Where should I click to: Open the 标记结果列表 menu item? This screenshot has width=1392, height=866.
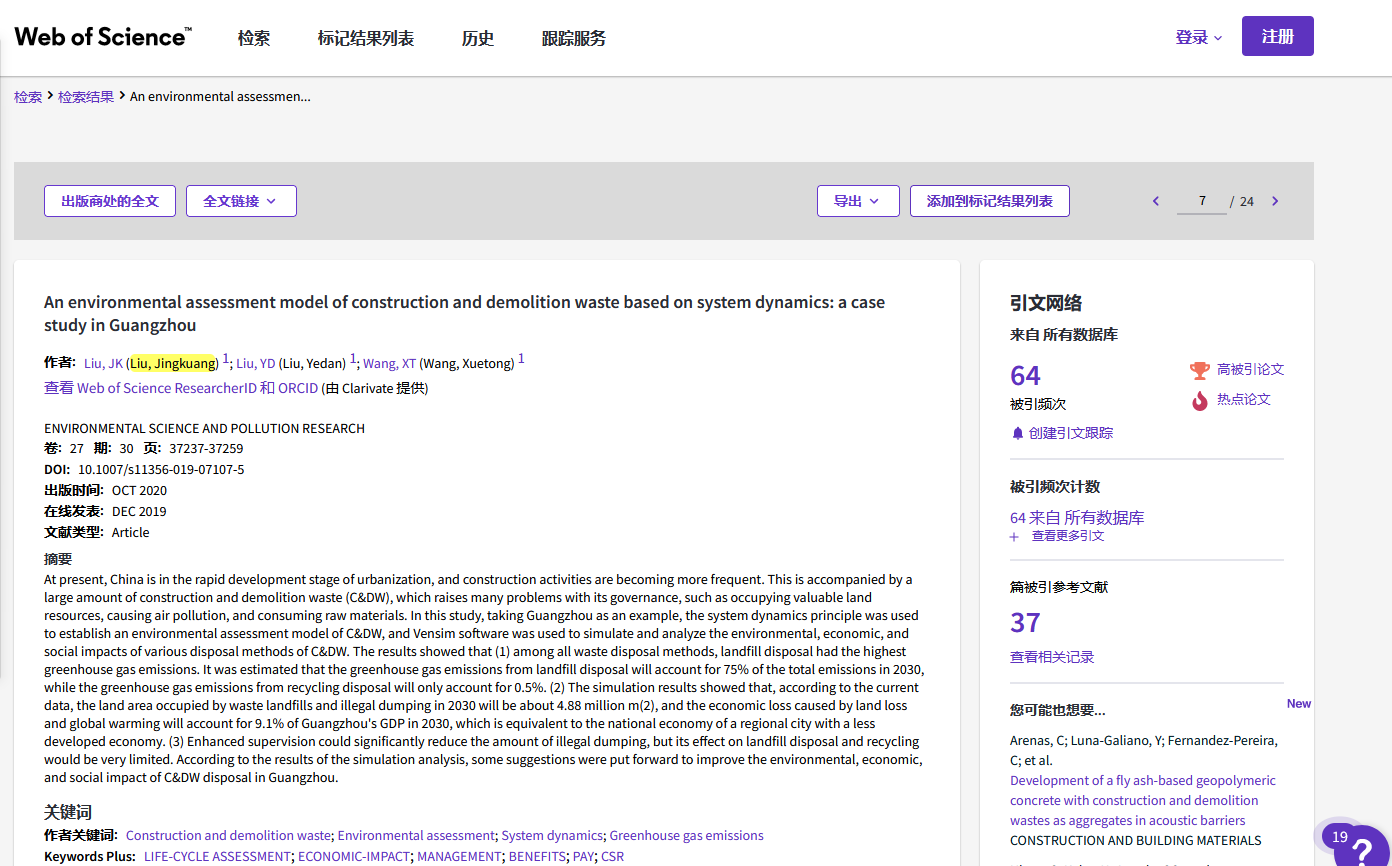[366, 38]
